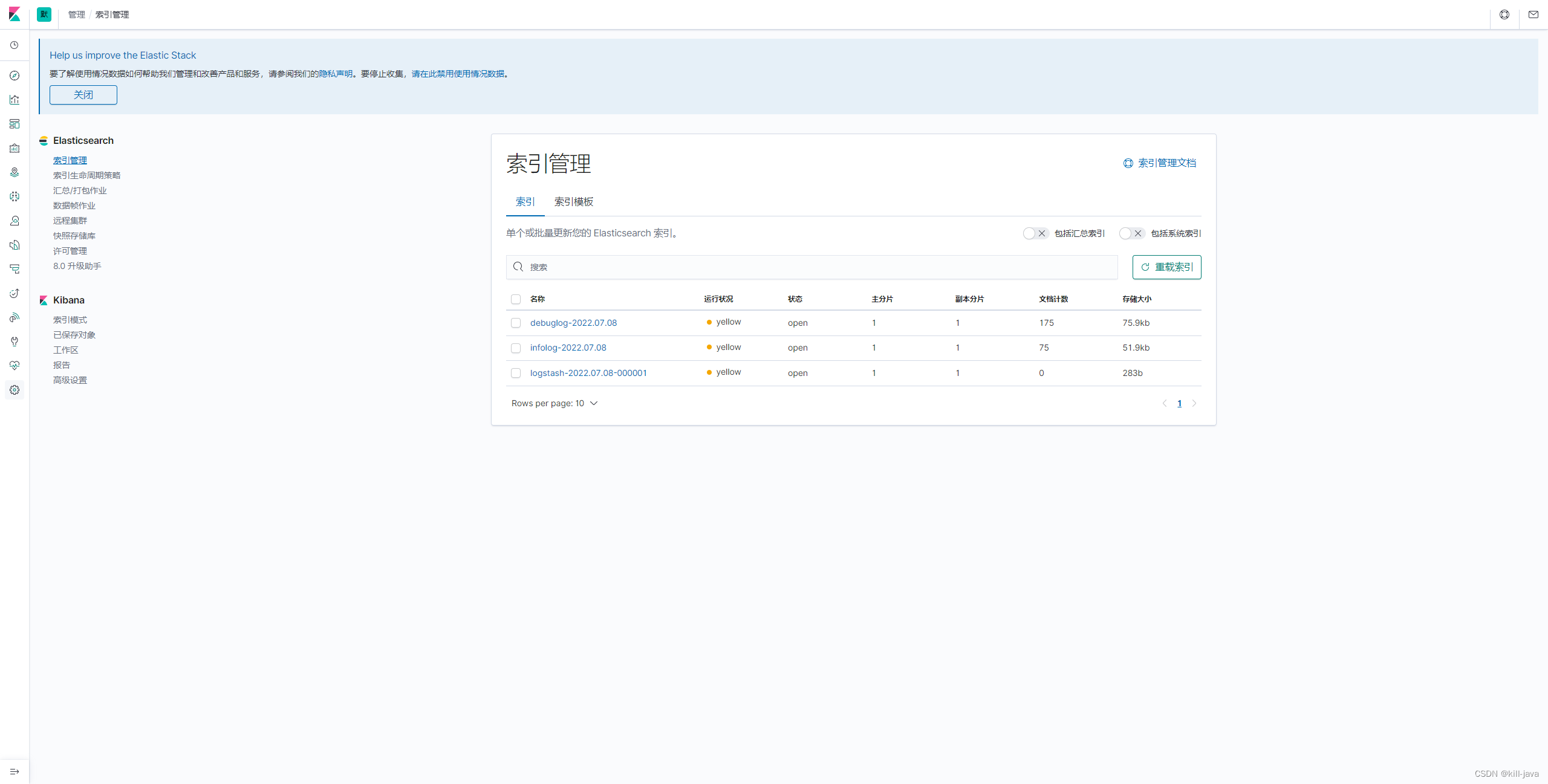1548x784 pixels.
Task: Open the Recently viewed clock icon
Action: pos(15,45)
